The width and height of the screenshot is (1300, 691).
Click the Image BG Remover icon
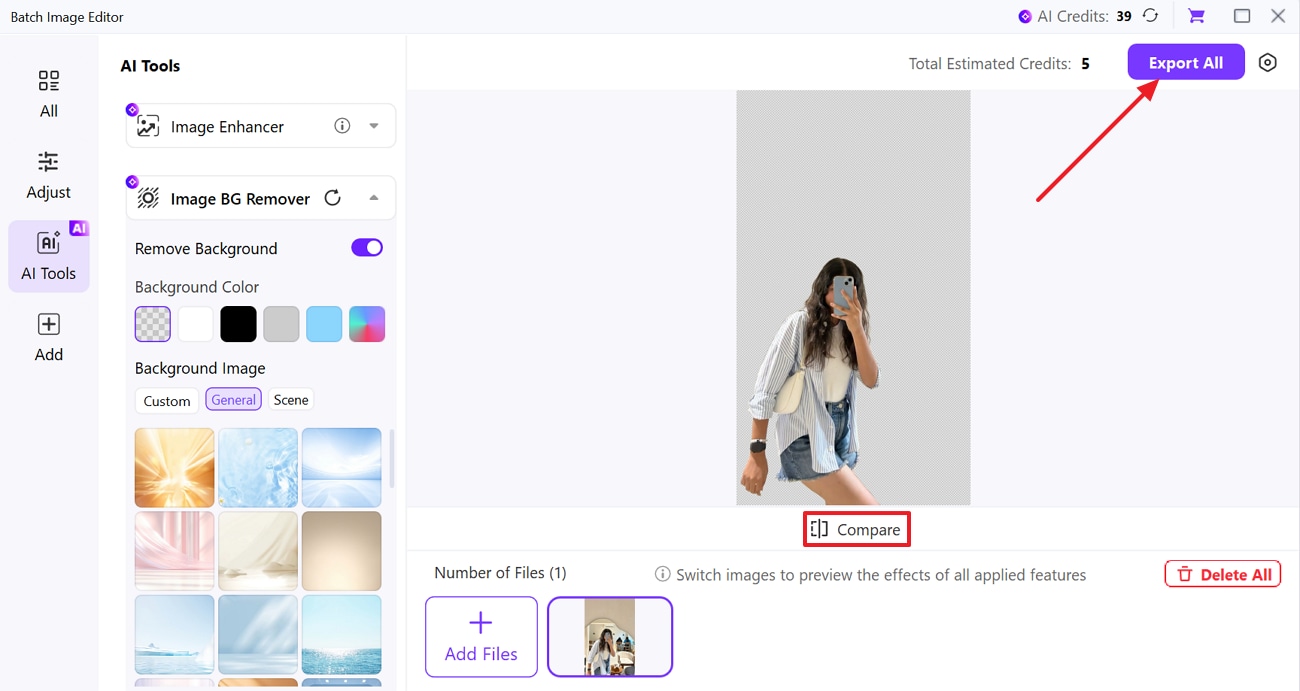[x=148, y=198]
